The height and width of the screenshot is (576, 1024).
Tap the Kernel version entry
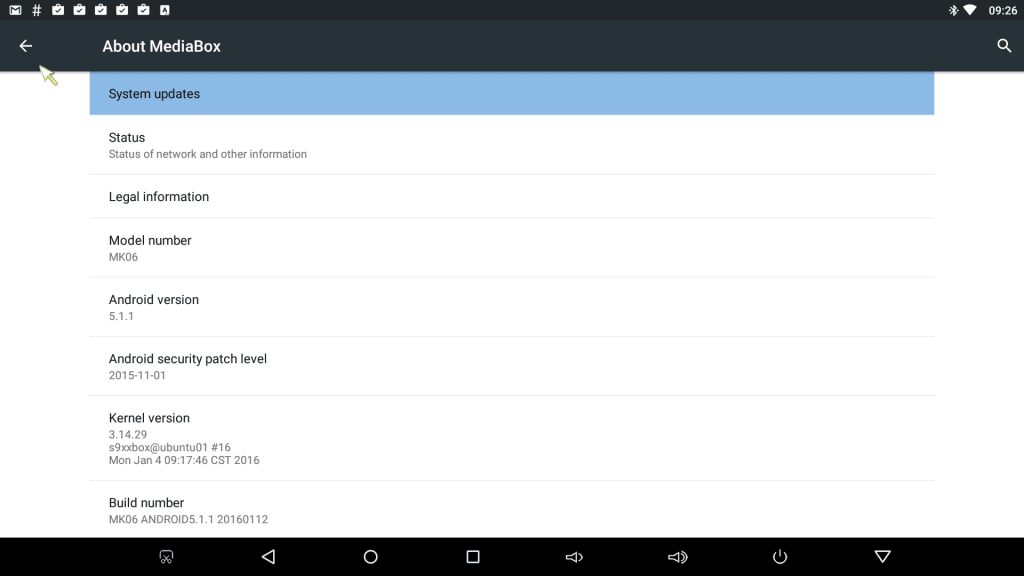coord(511,438)
